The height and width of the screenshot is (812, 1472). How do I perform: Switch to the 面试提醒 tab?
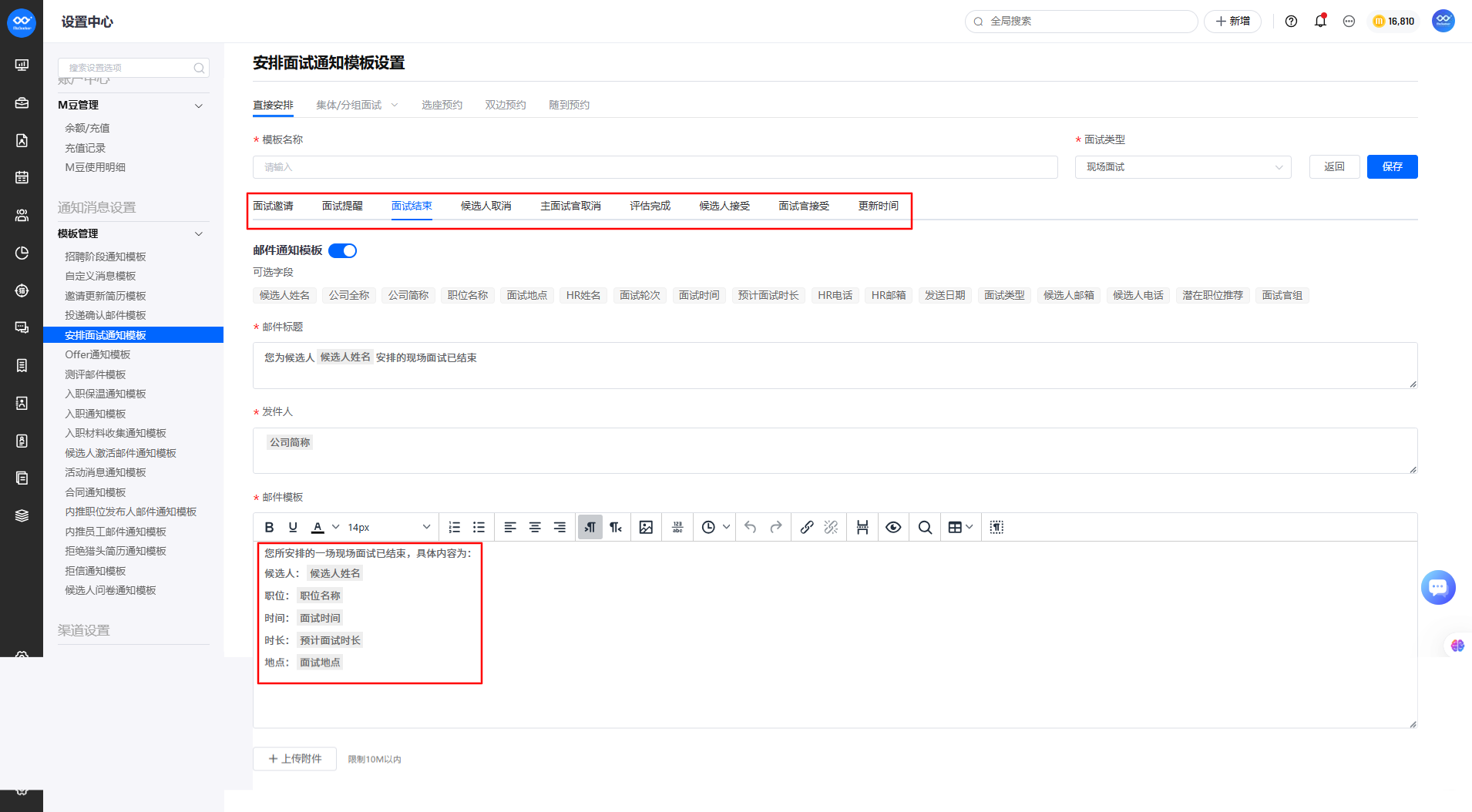342,206
